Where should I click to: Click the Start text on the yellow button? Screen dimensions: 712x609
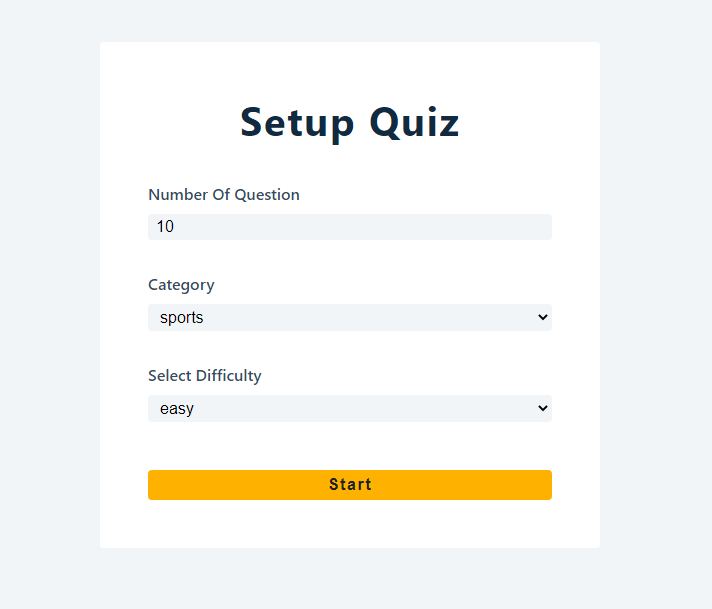[350, 485]
